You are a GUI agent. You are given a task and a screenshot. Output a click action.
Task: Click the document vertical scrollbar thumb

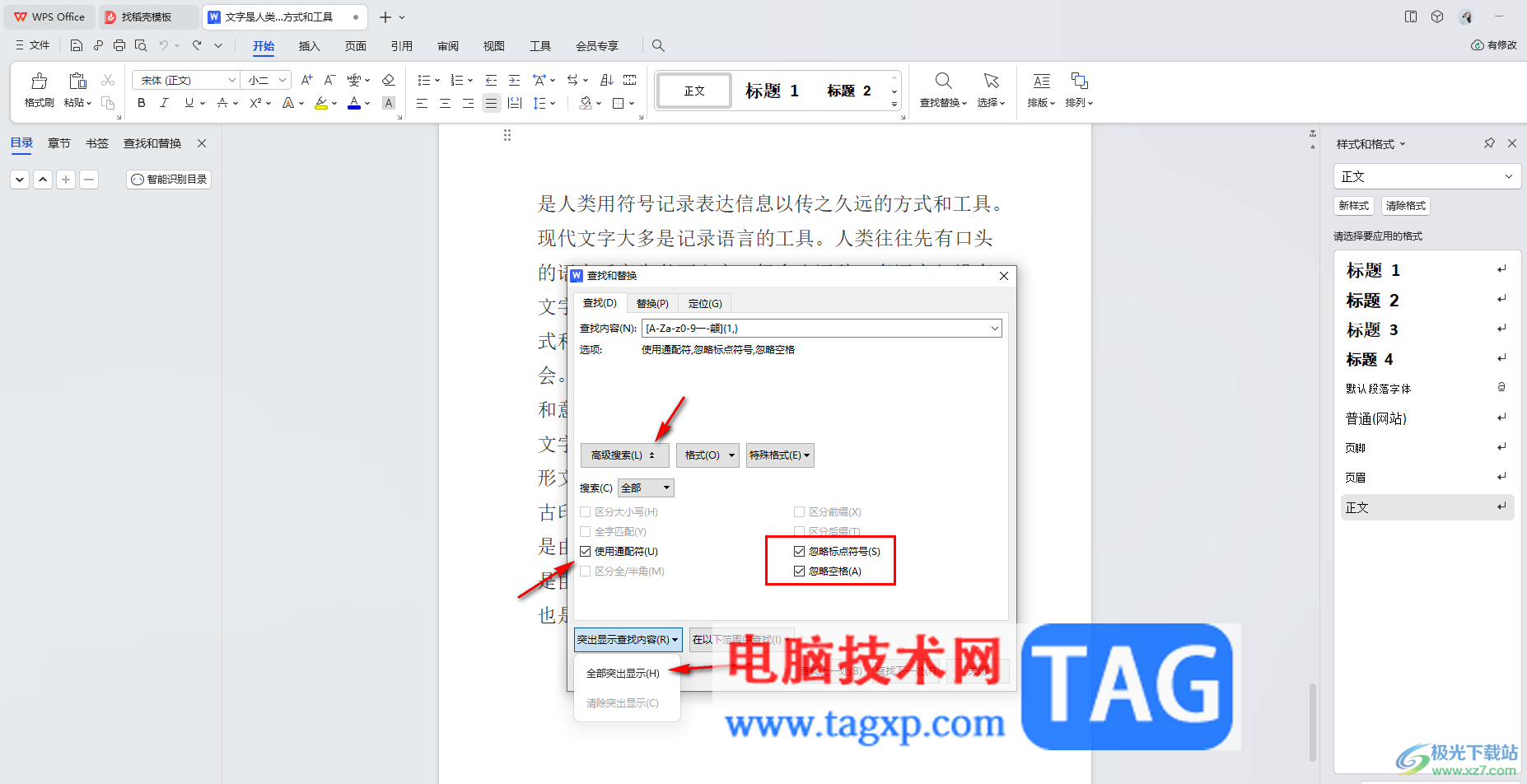tap(1312, 722)
